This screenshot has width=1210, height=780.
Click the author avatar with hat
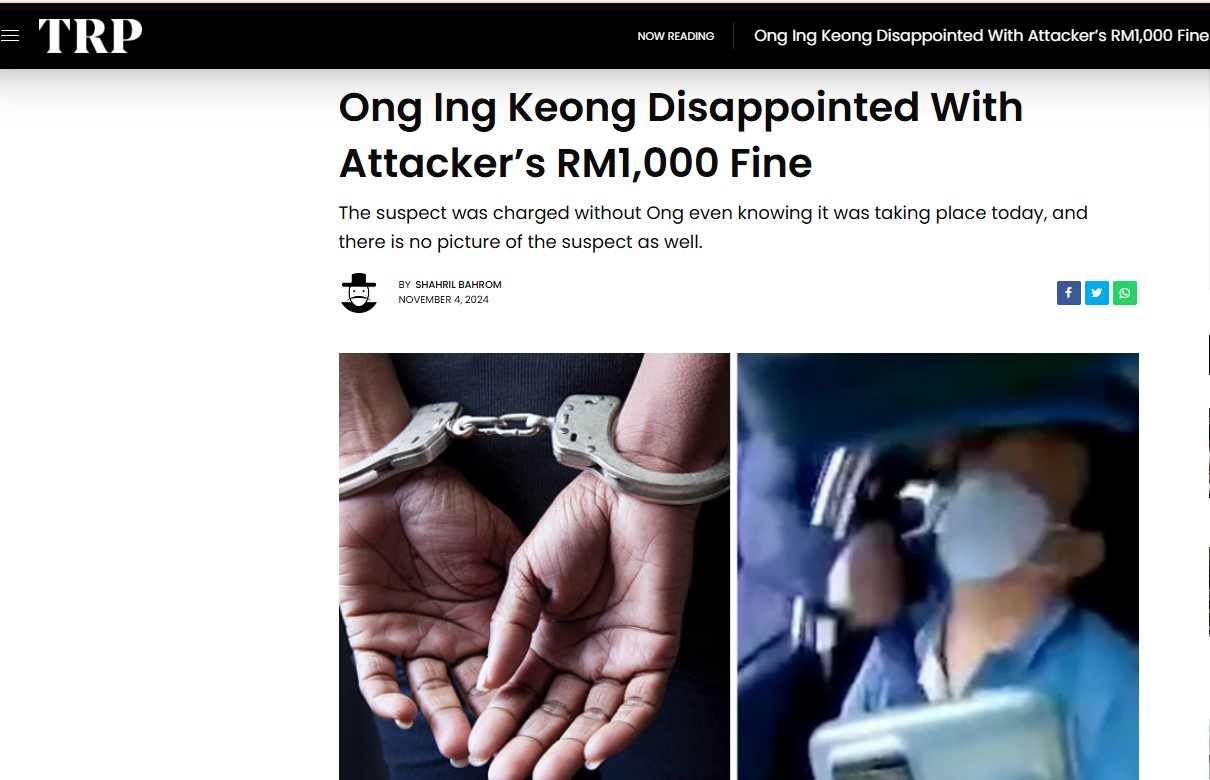coord(359,293)
